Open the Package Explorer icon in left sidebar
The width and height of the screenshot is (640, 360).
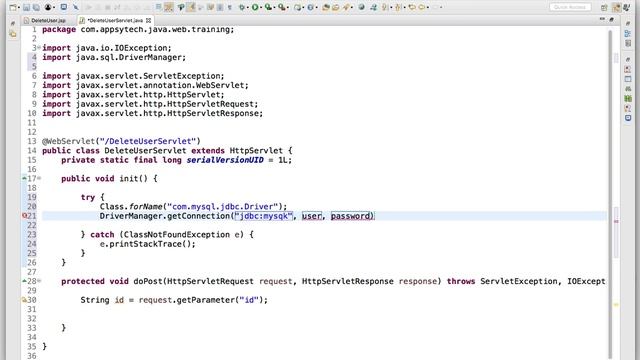pos(13,34)
